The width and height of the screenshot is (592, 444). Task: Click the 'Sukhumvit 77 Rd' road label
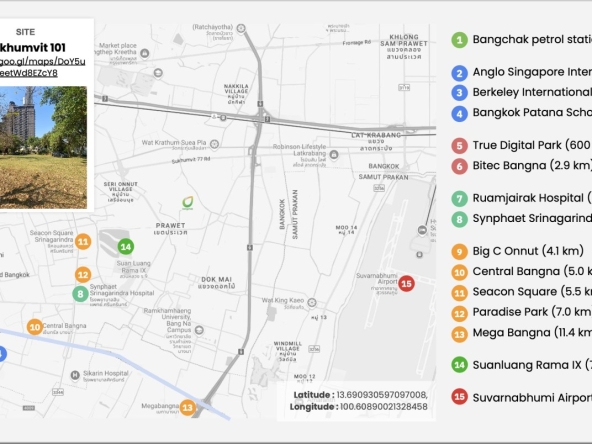(191, 160)
